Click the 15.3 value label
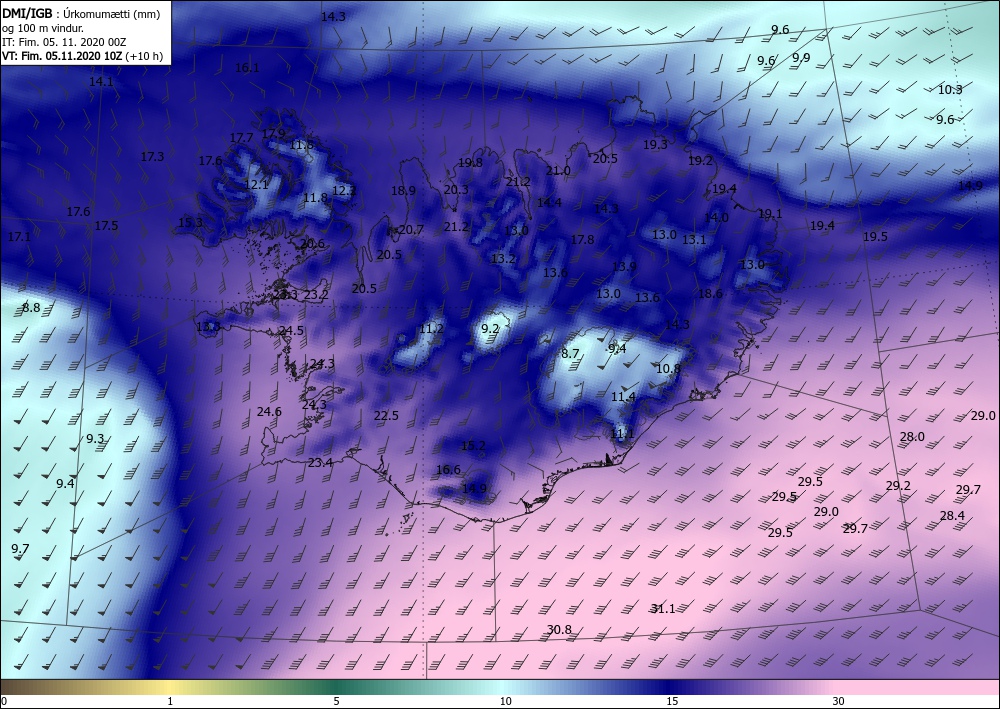Image resolution: width=1000 pixels, height=709 pixels. coord(190,223)
